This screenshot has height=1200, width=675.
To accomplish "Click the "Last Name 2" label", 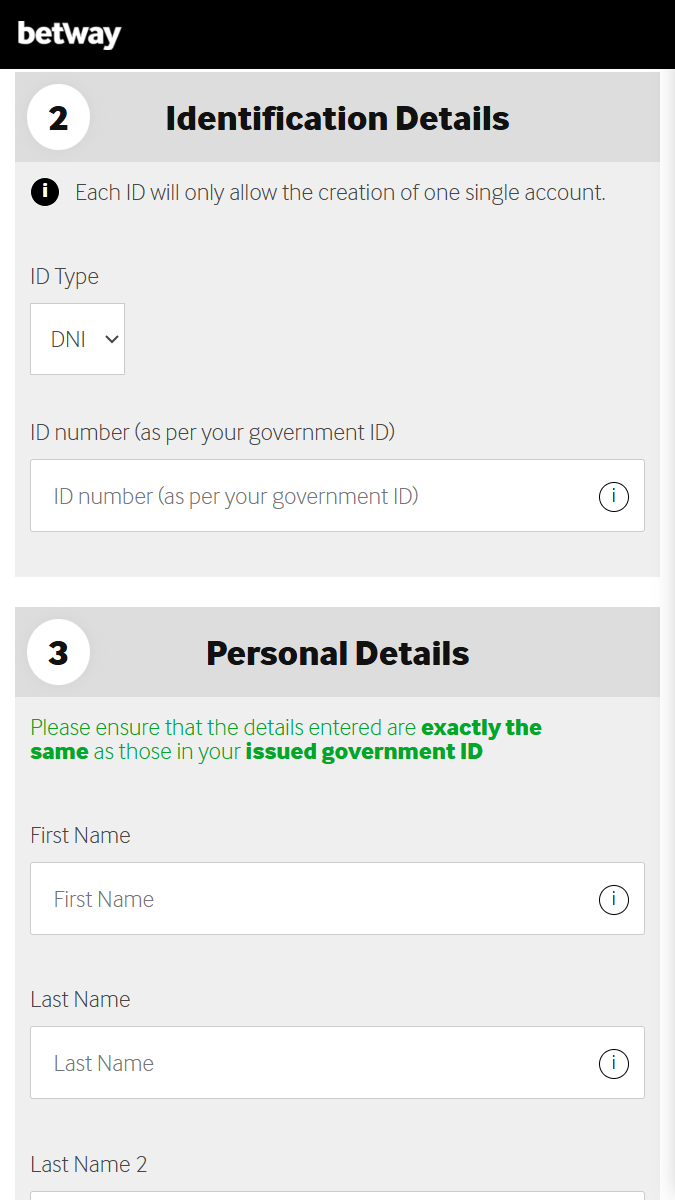I will pyautogui.click(x=88, y=1164).
